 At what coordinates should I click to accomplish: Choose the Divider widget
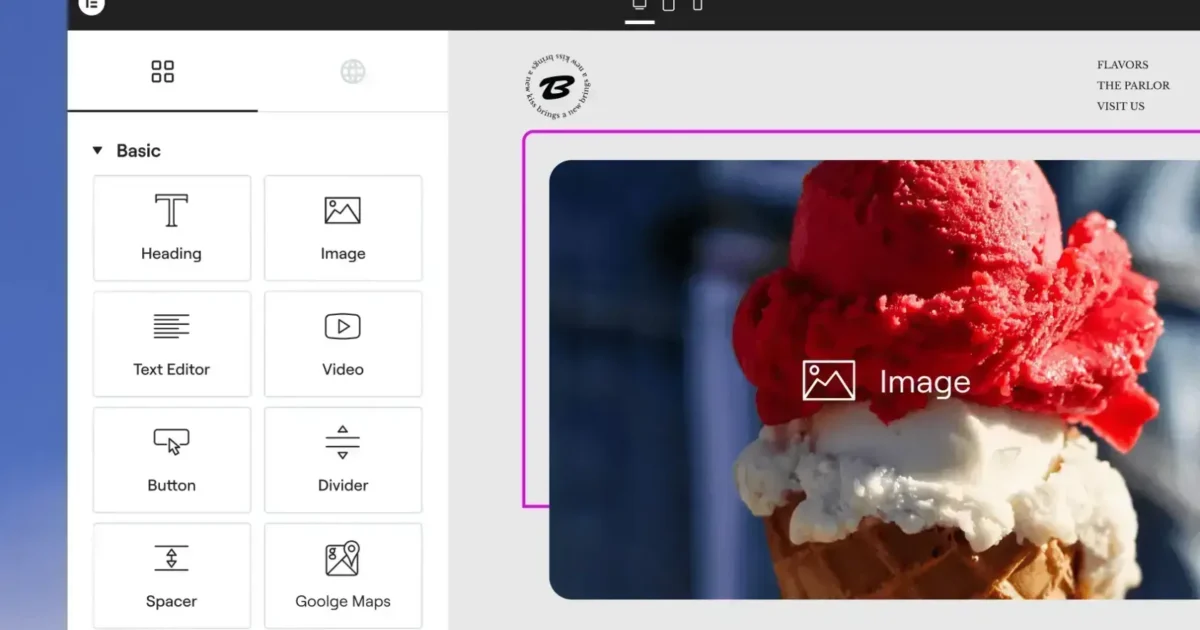point(343,460)
